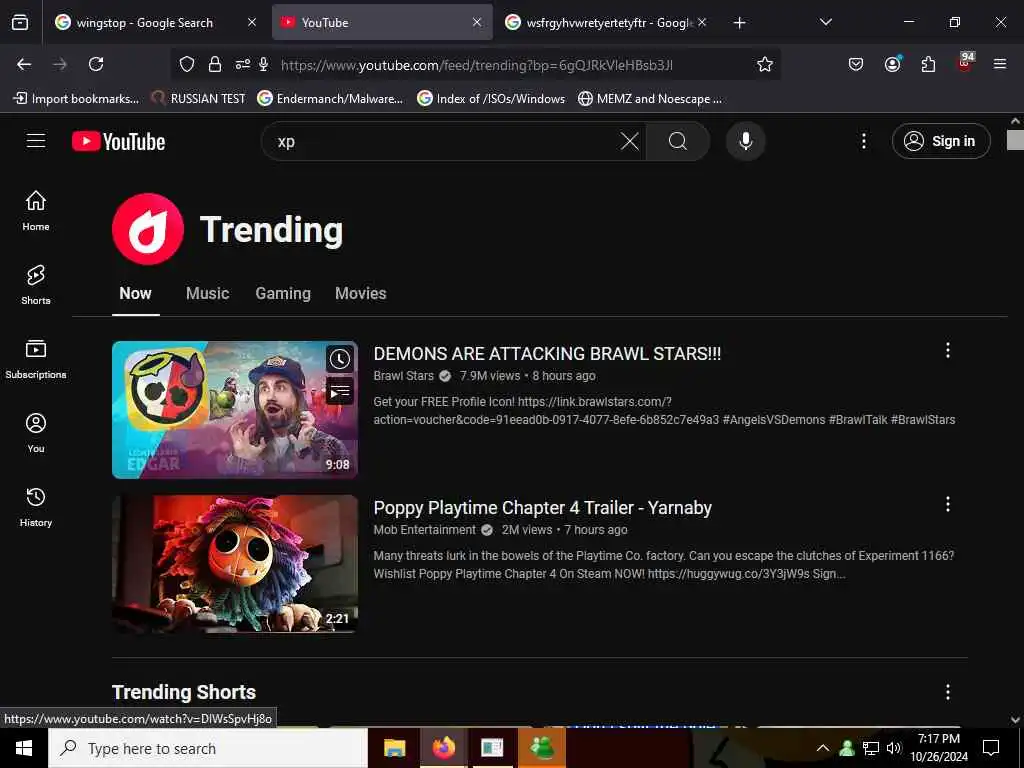Add Brawl Stars video to queue
The width and height of the screenshot is (1024, 768).
(340, 391)
